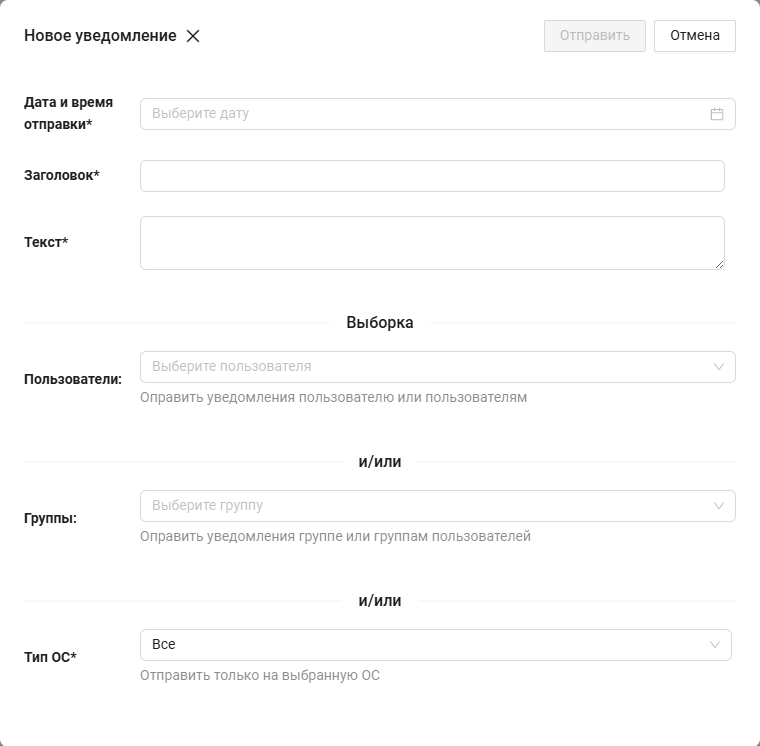This screenshot has height=746, width=760.
Task: Open the Тип ОС dropdown showing Все
Action: (x=420, y=645)
